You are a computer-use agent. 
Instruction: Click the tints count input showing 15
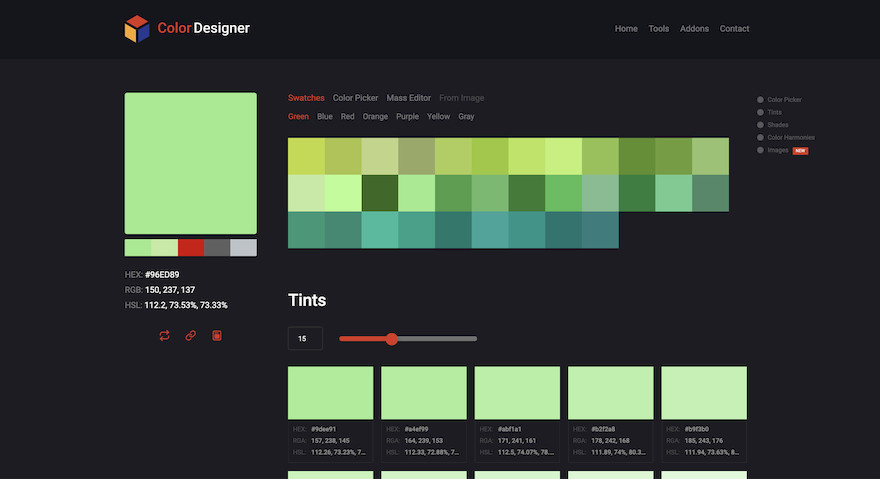(x=305, y=339)
